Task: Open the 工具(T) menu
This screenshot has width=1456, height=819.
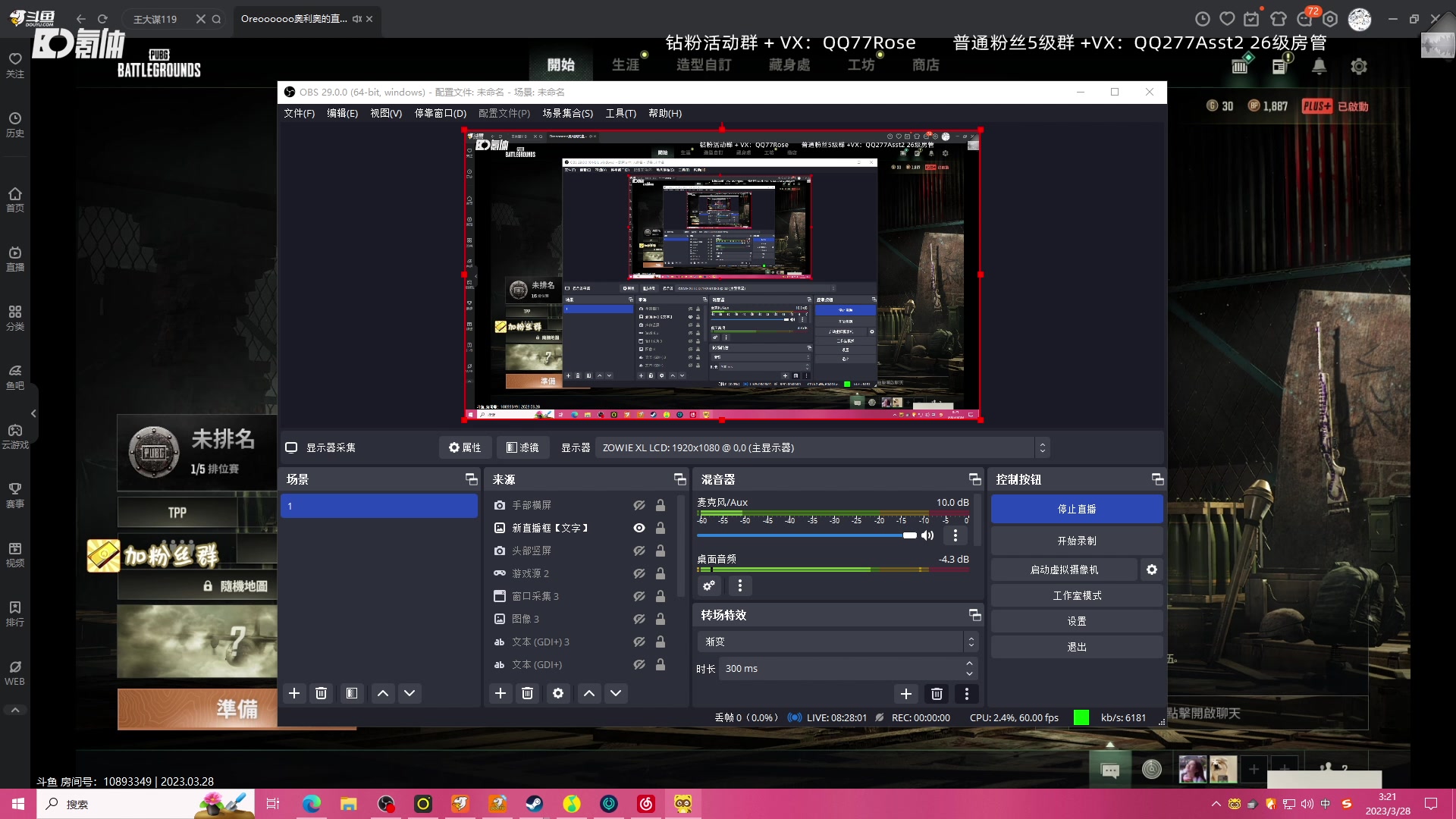Action: (x=620, y=113)
